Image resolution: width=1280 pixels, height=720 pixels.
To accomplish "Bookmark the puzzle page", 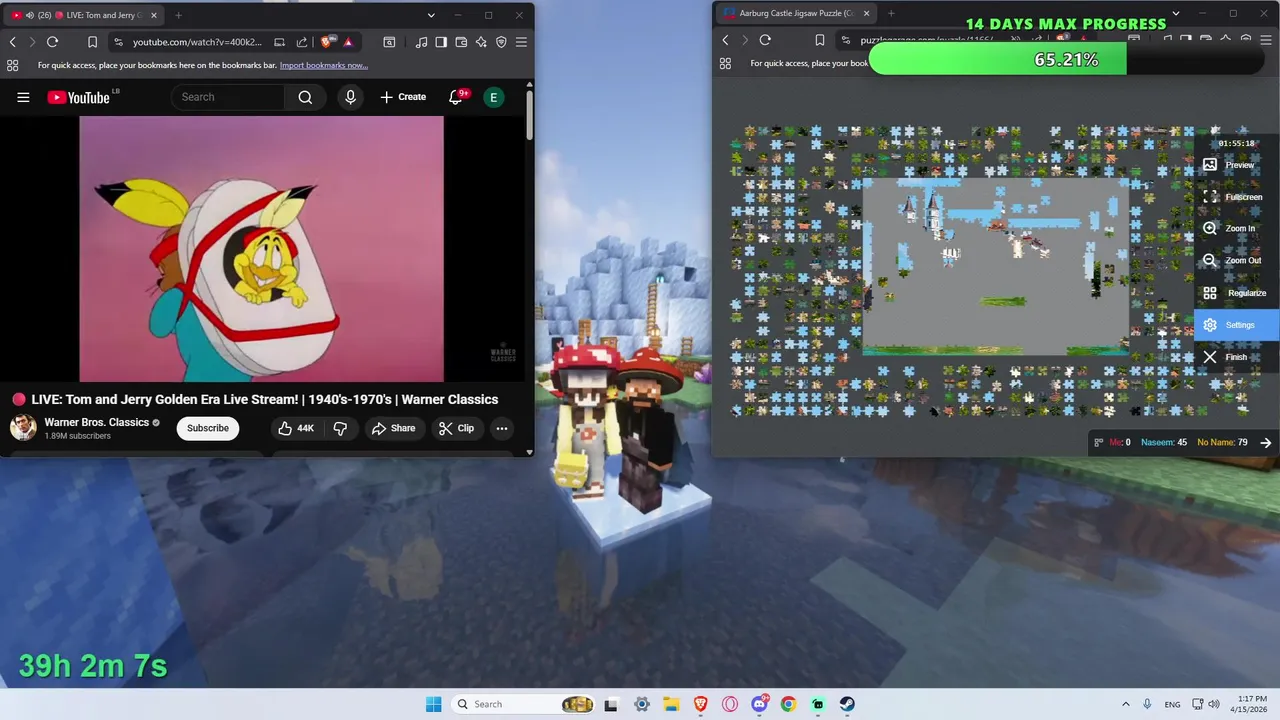I will pos(819,40).
